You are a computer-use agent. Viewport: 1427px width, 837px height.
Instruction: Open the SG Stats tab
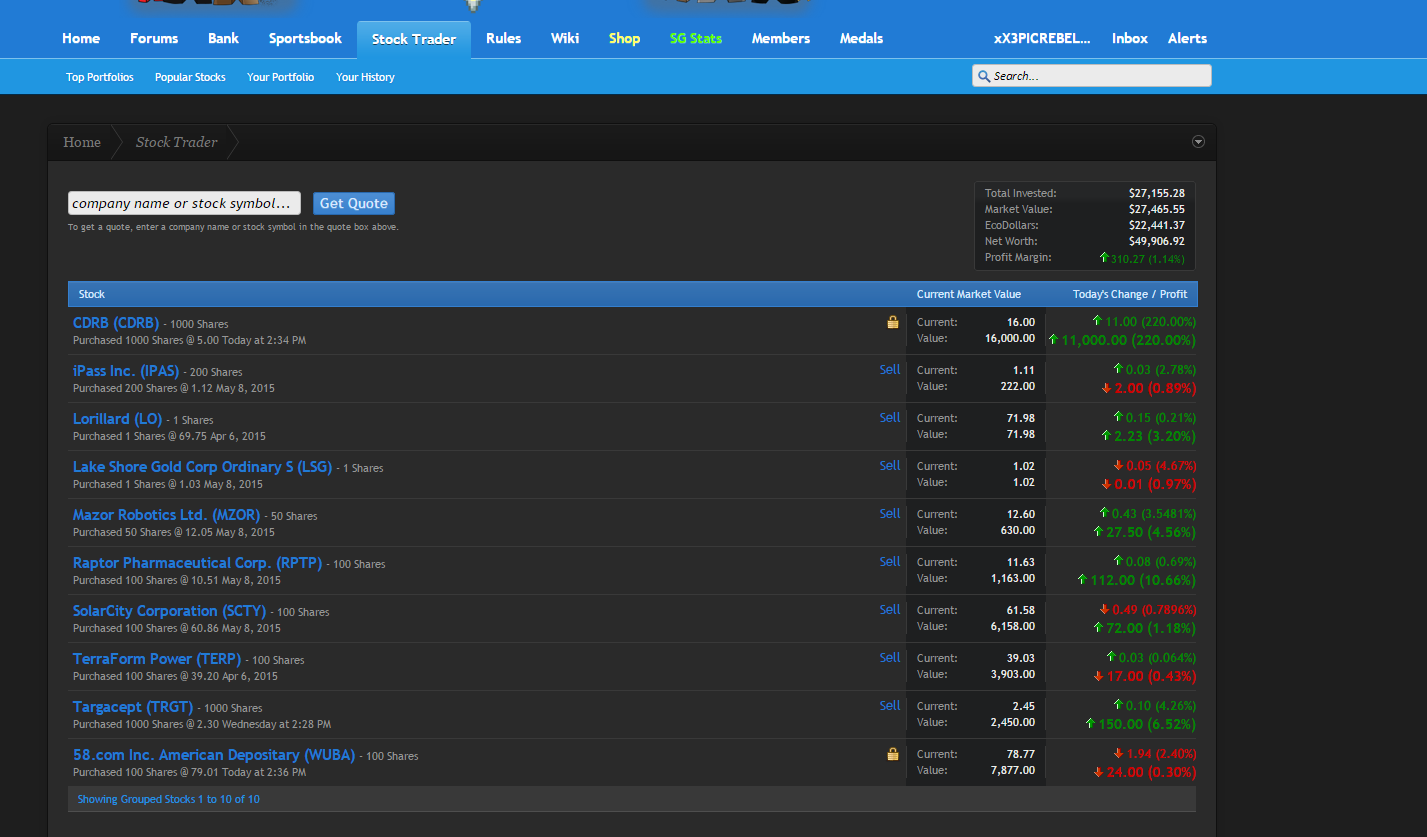coord(696,38)
